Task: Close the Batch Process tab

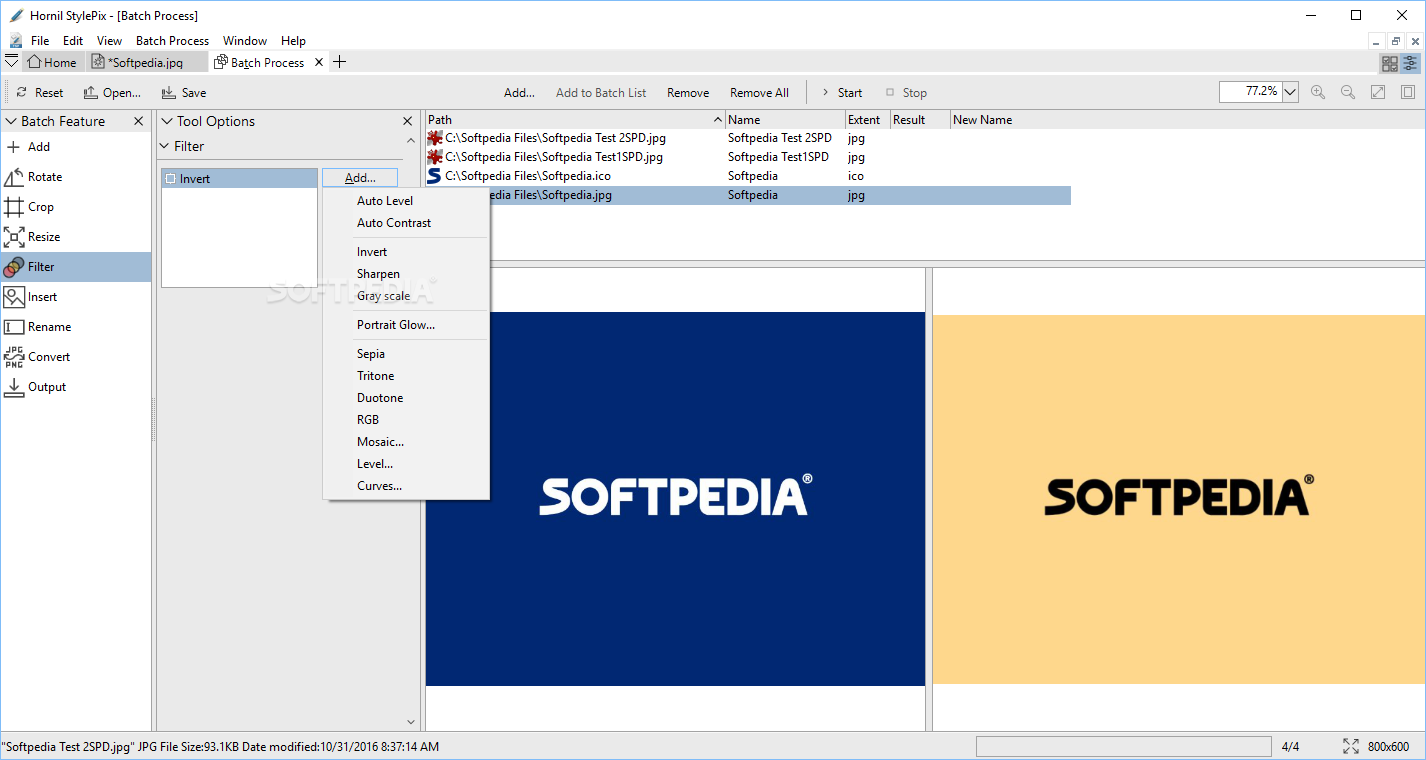Action: (x=320, y=62)
